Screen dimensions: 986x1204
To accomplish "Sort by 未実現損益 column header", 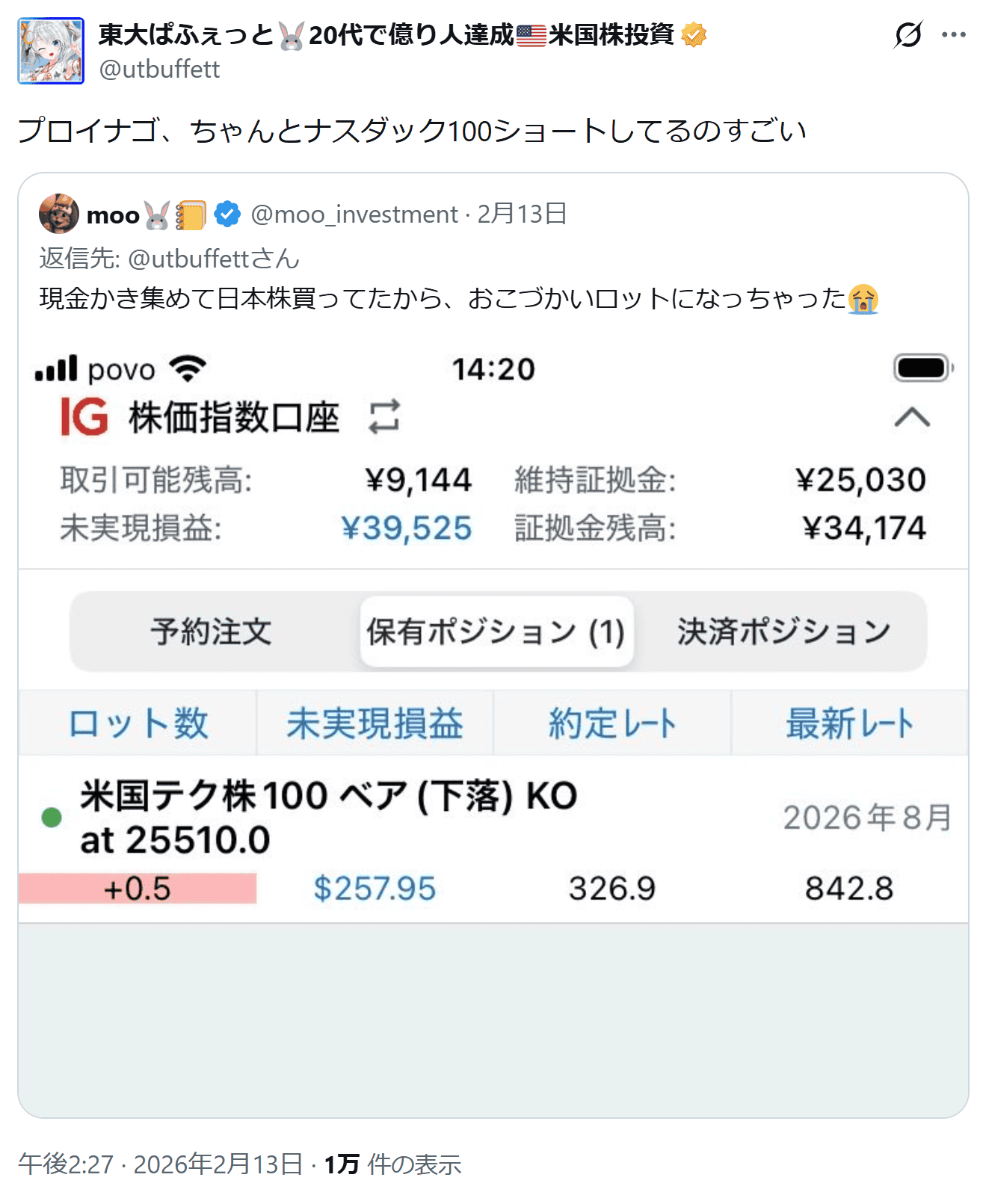I will click(375, 723).
